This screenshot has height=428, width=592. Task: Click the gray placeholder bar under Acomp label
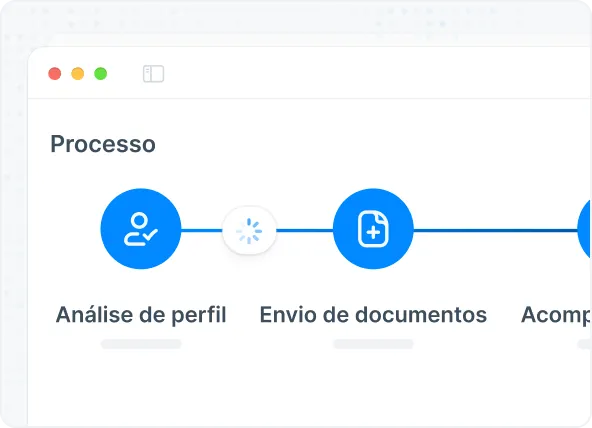coord(584,344)
